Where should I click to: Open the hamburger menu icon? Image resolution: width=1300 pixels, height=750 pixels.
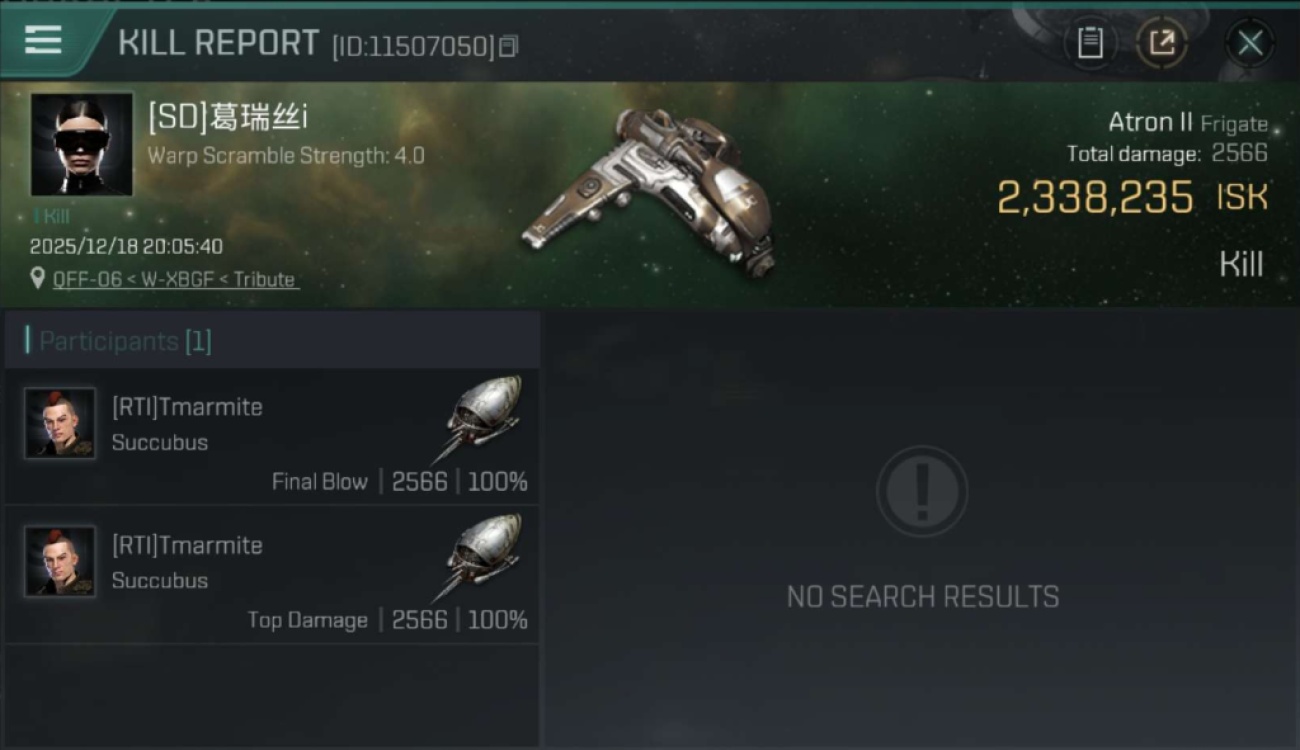click(44, 41)
